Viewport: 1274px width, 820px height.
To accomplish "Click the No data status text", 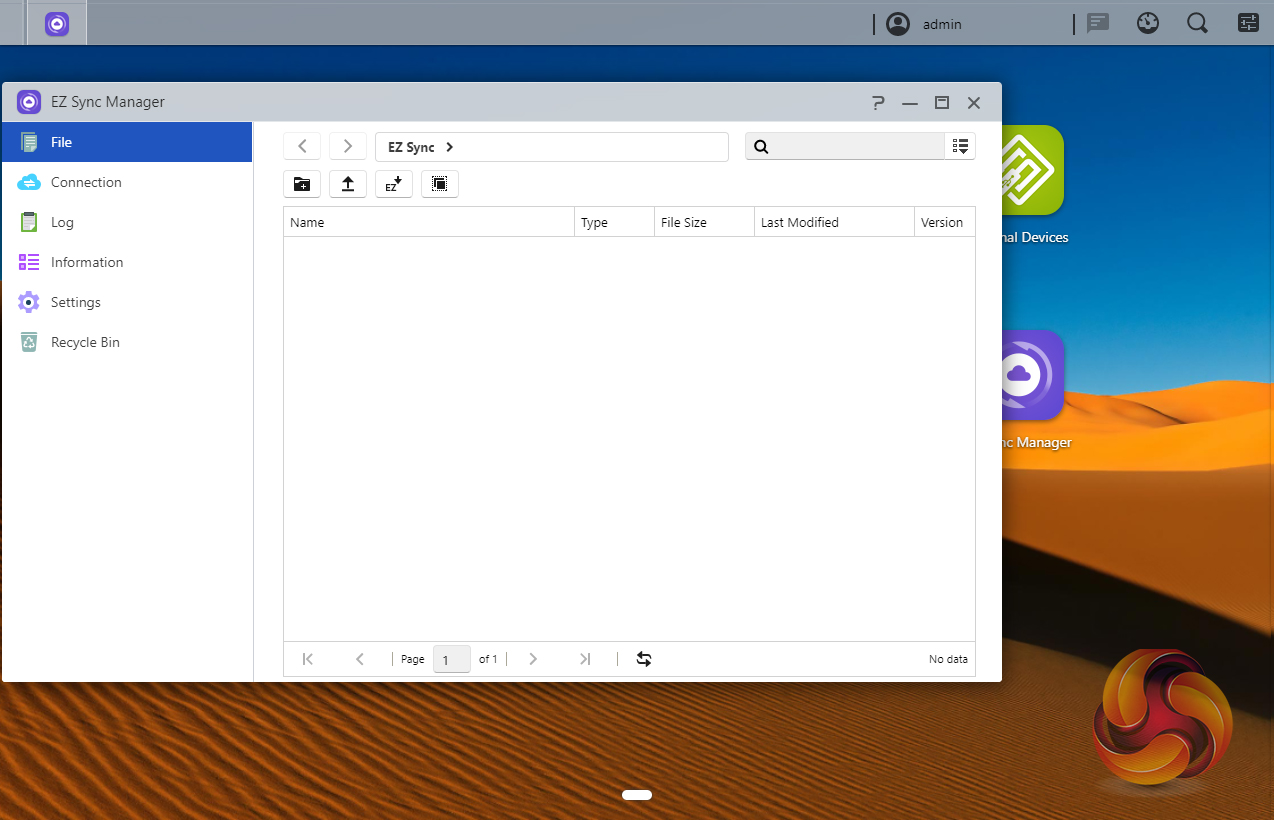I will point(948,659).
